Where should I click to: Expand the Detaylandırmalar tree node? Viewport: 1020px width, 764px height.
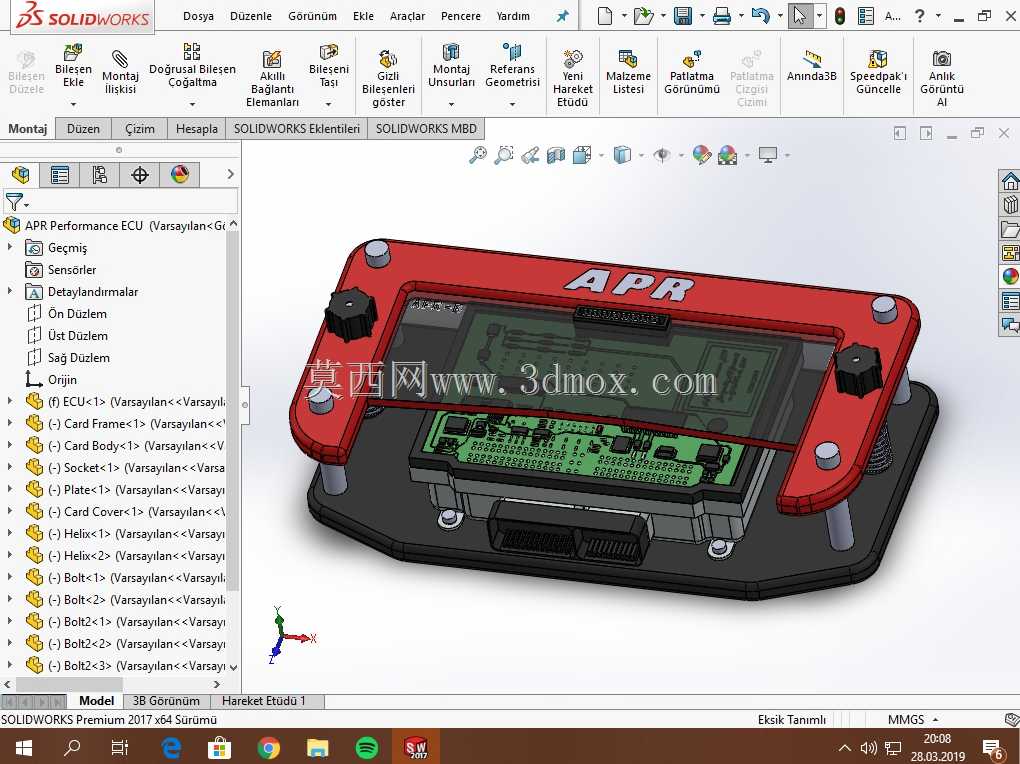[x=10, y=291]
